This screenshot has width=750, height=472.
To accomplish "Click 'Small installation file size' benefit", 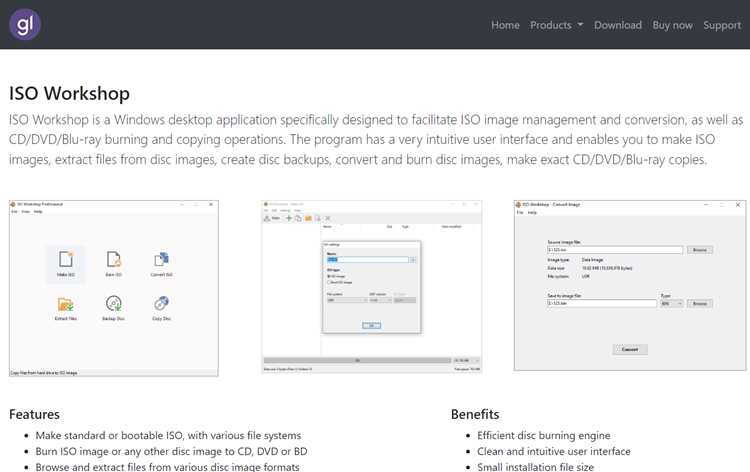I will point(535,466).
